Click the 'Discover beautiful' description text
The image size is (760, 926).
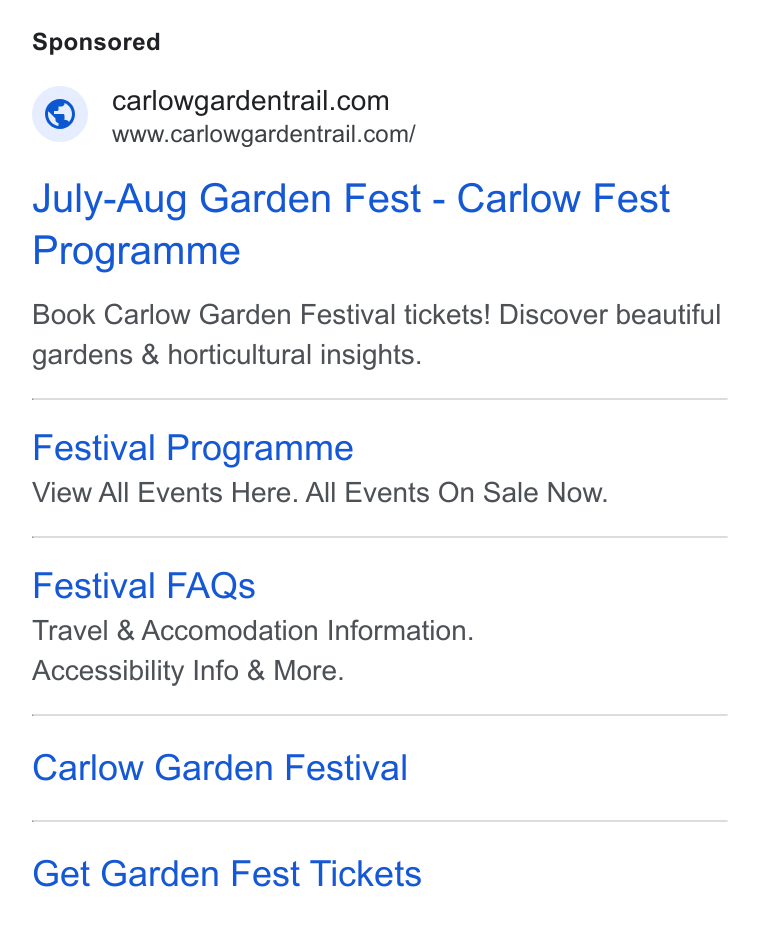pyautogui.click(x=609, y=315)
